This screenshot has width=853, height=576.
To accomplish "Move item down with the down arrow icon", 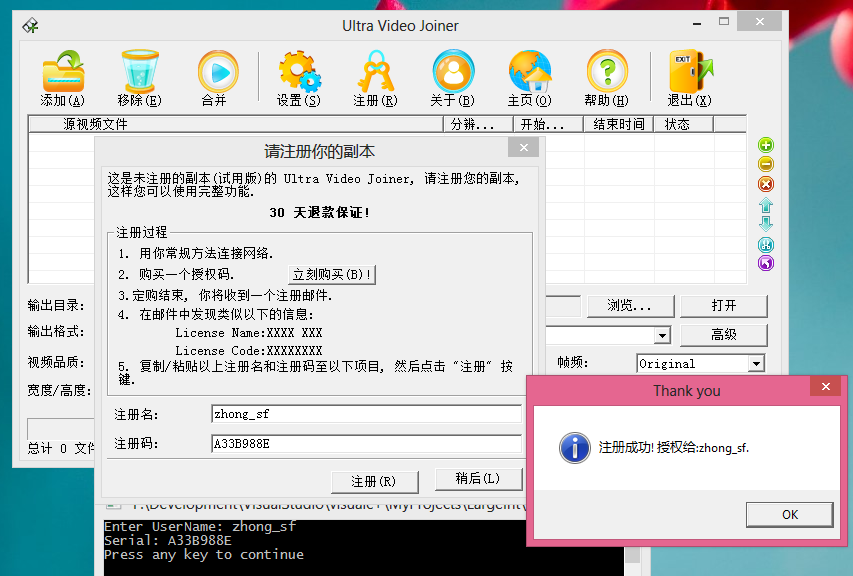I will [766, 224].
